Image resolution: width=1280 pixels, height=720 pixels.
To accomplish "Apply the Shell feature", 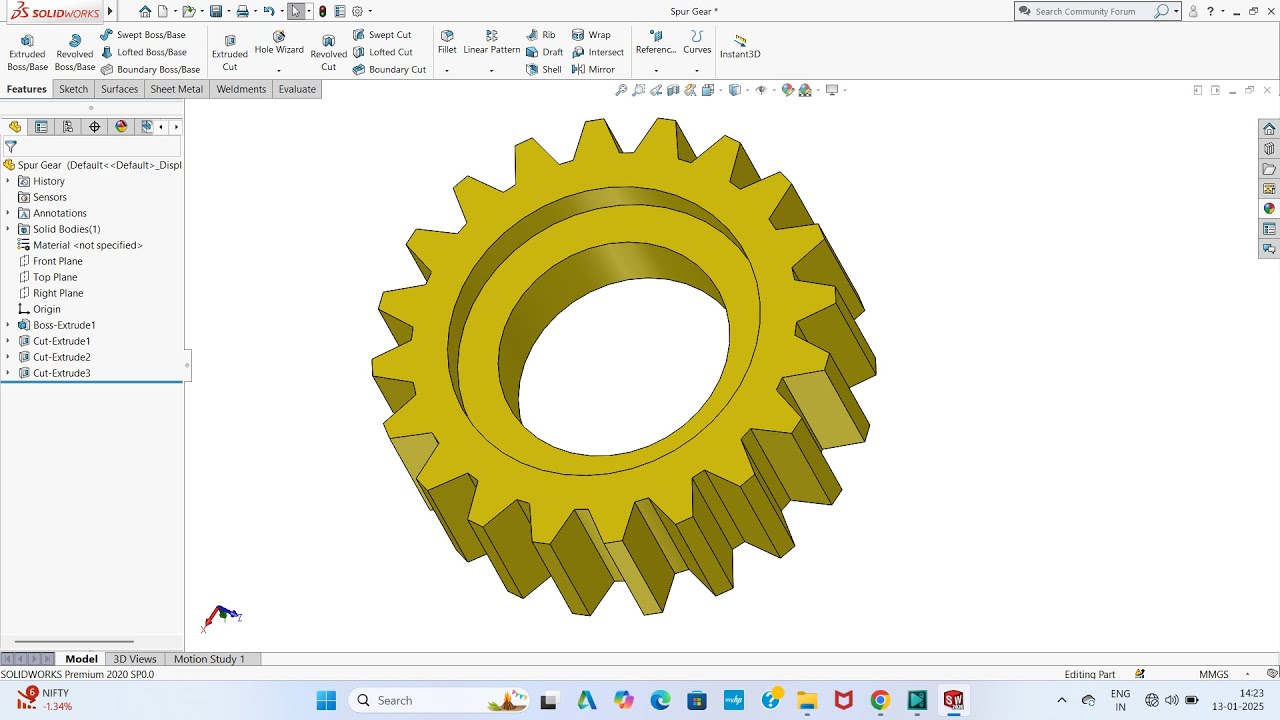I will (x=544, y=70).
